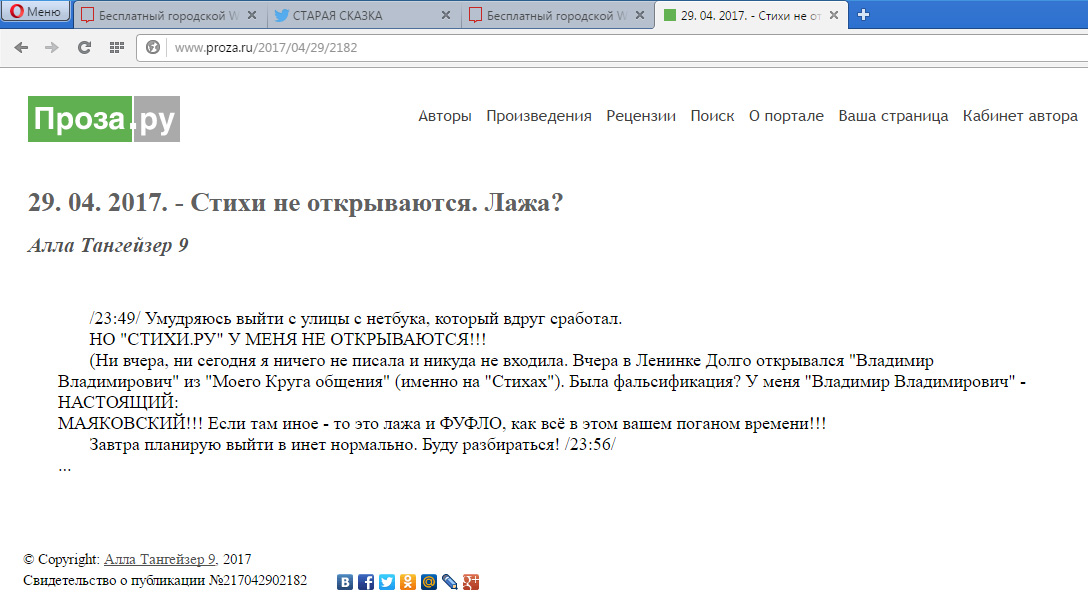Go back with the back arrow
The image size is (1088, 600).
[21, 47]
